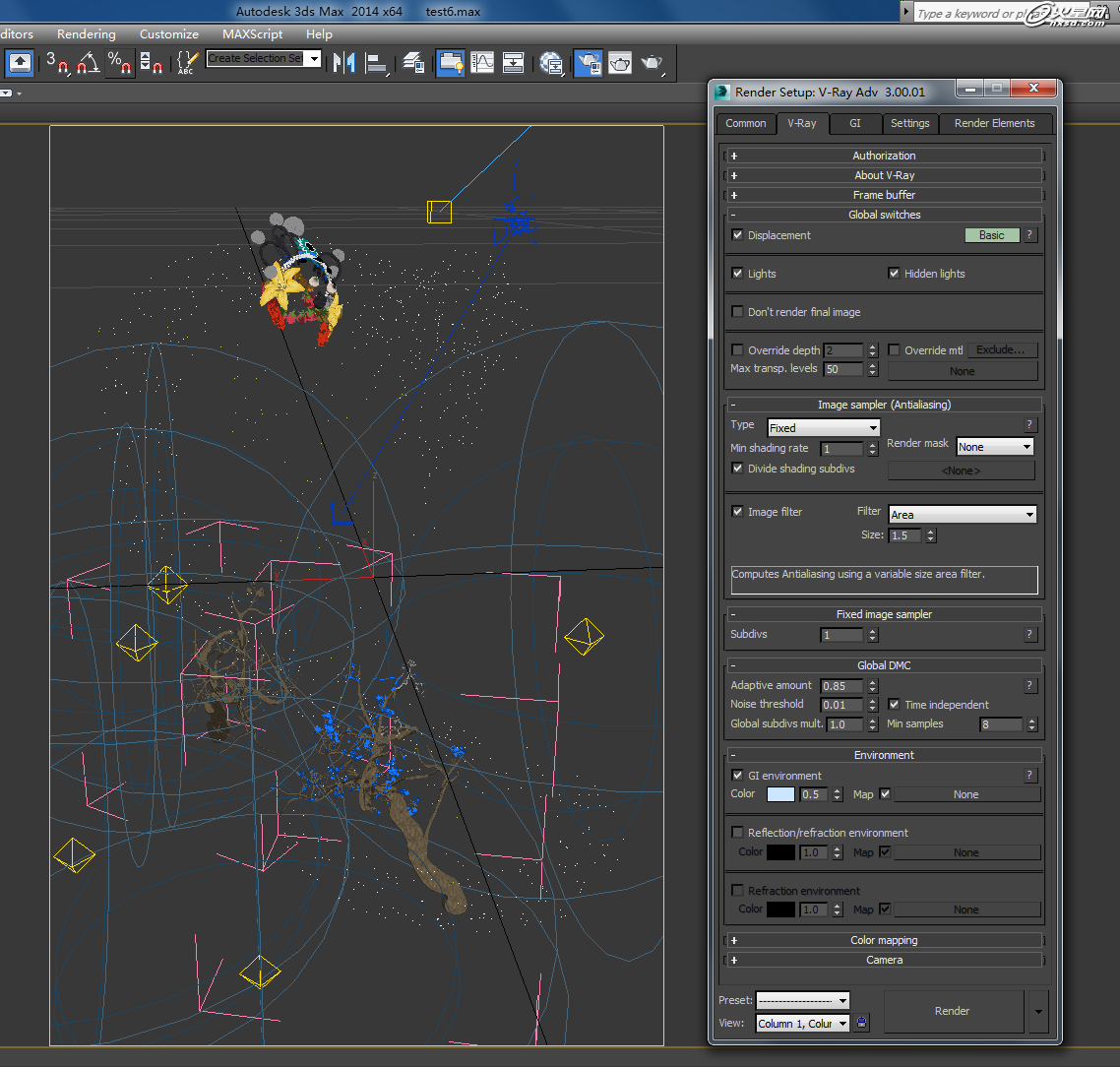1120x1067 pixels.
Task: Toggle GI environment checkbox
Action: pyautogui.click(x=737, y=775)
